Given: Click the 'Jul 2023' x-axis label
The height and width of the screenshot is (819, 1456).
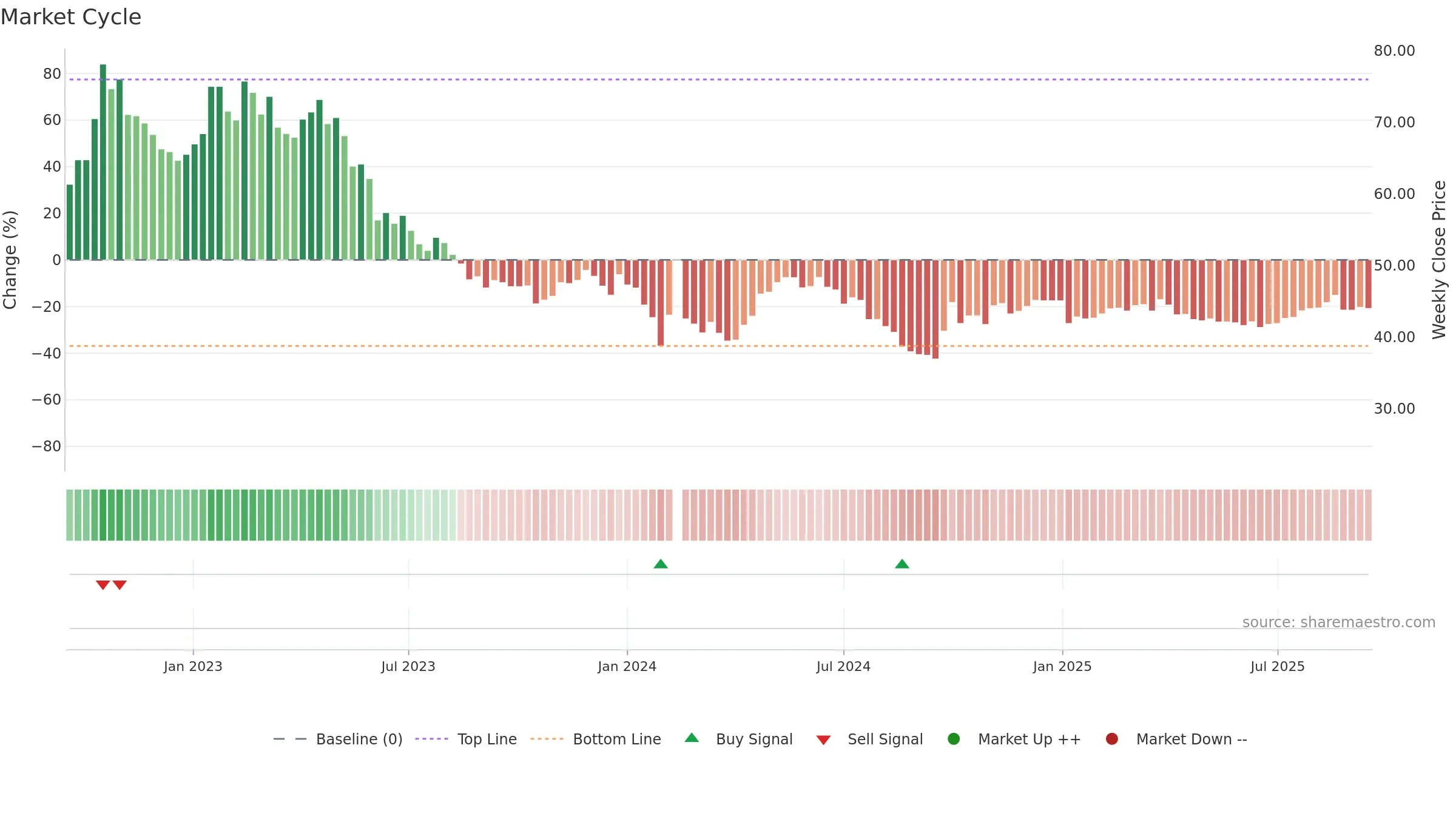Looking at the screenshot, I should click(x=408, y=666).
